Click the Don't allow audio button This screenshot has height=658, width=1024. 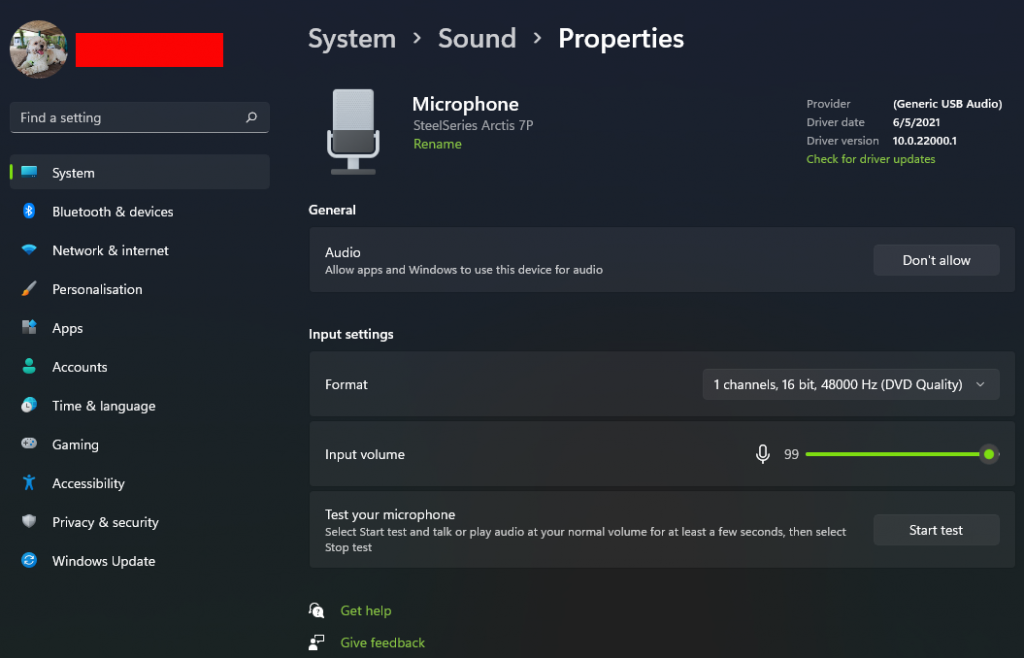click(x=936, y=260)
